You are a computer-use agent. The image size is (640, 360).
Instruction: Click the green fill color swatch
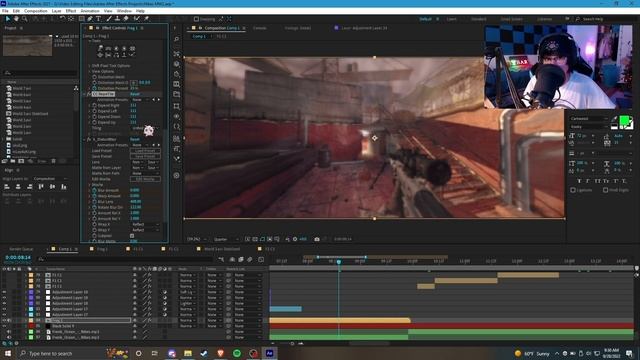pos(624,120)
